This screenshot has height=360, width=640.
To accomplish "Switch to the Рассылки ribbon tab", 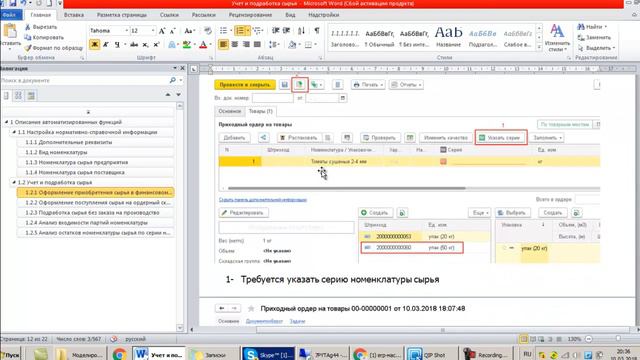I will [x=204, y=15].
